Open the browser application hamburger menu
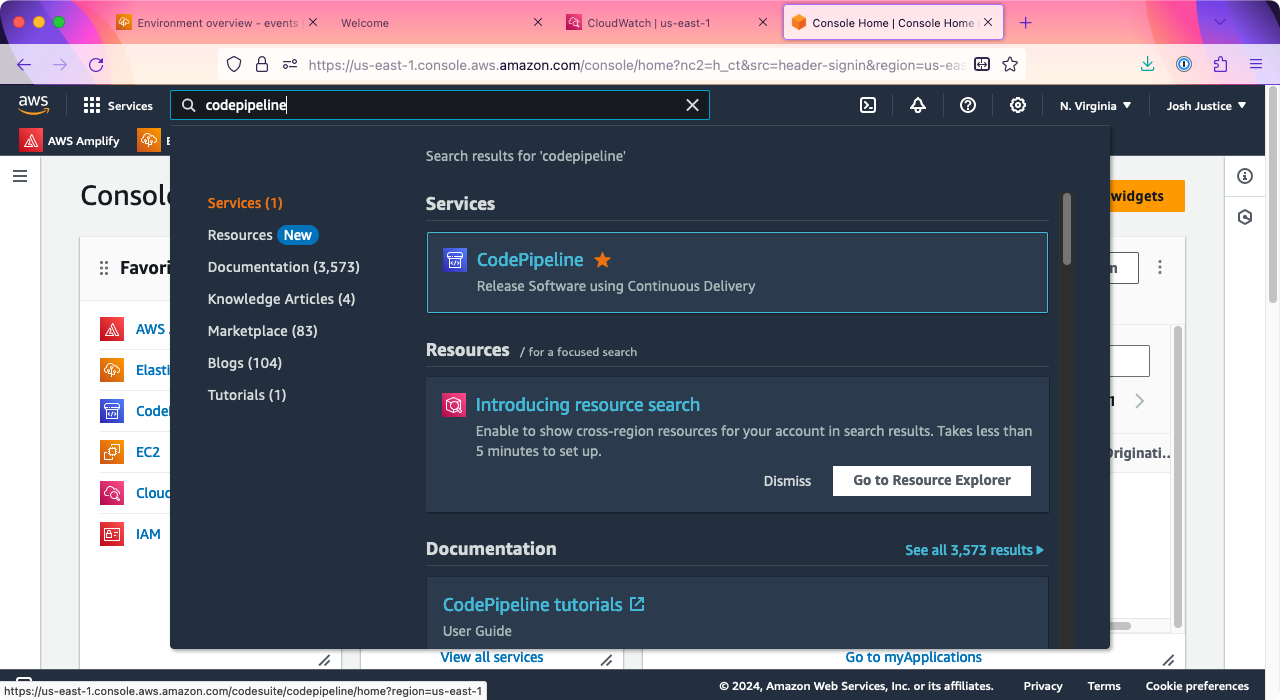 tap(1256, 64)
